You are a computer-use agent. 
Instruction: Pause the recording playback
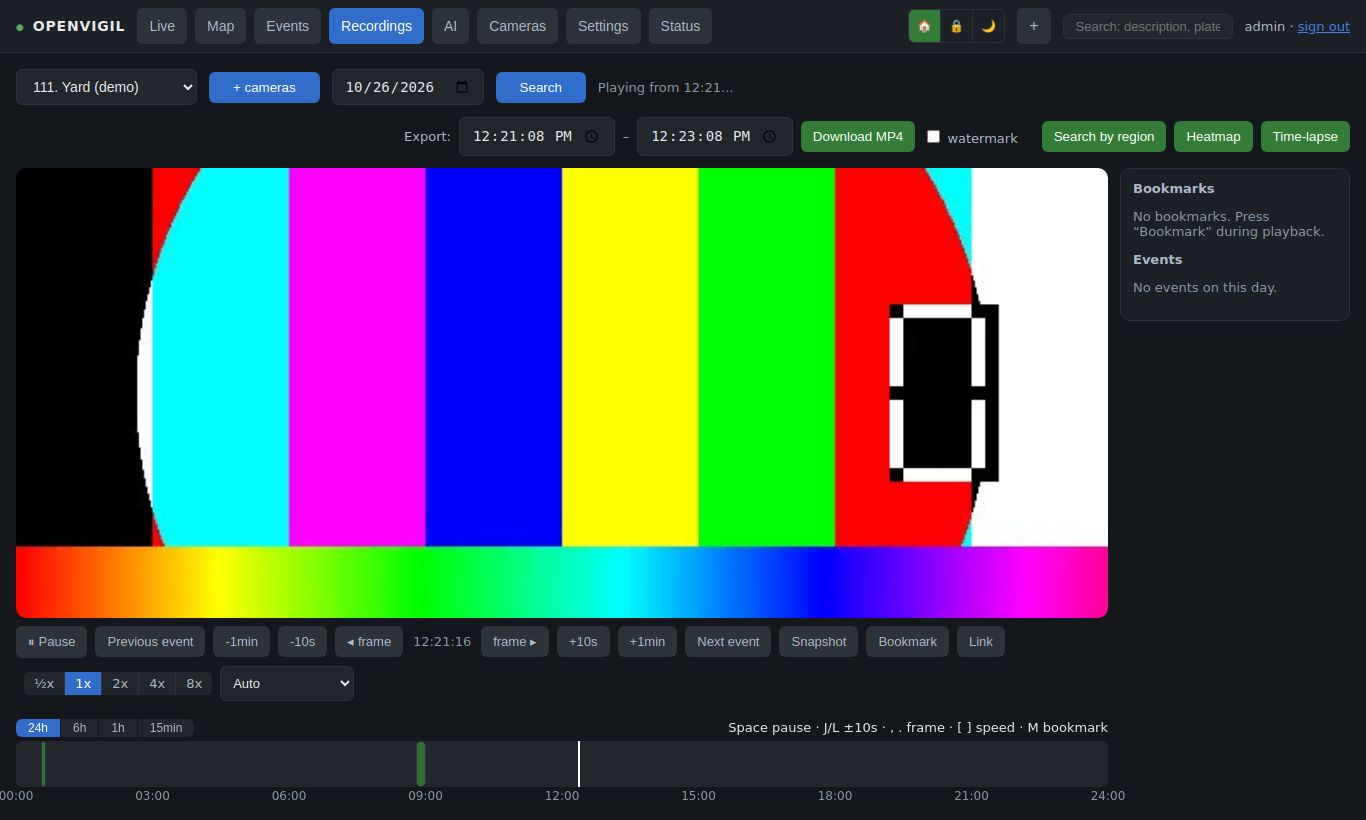pyautogui.click(x=52, y=642)
